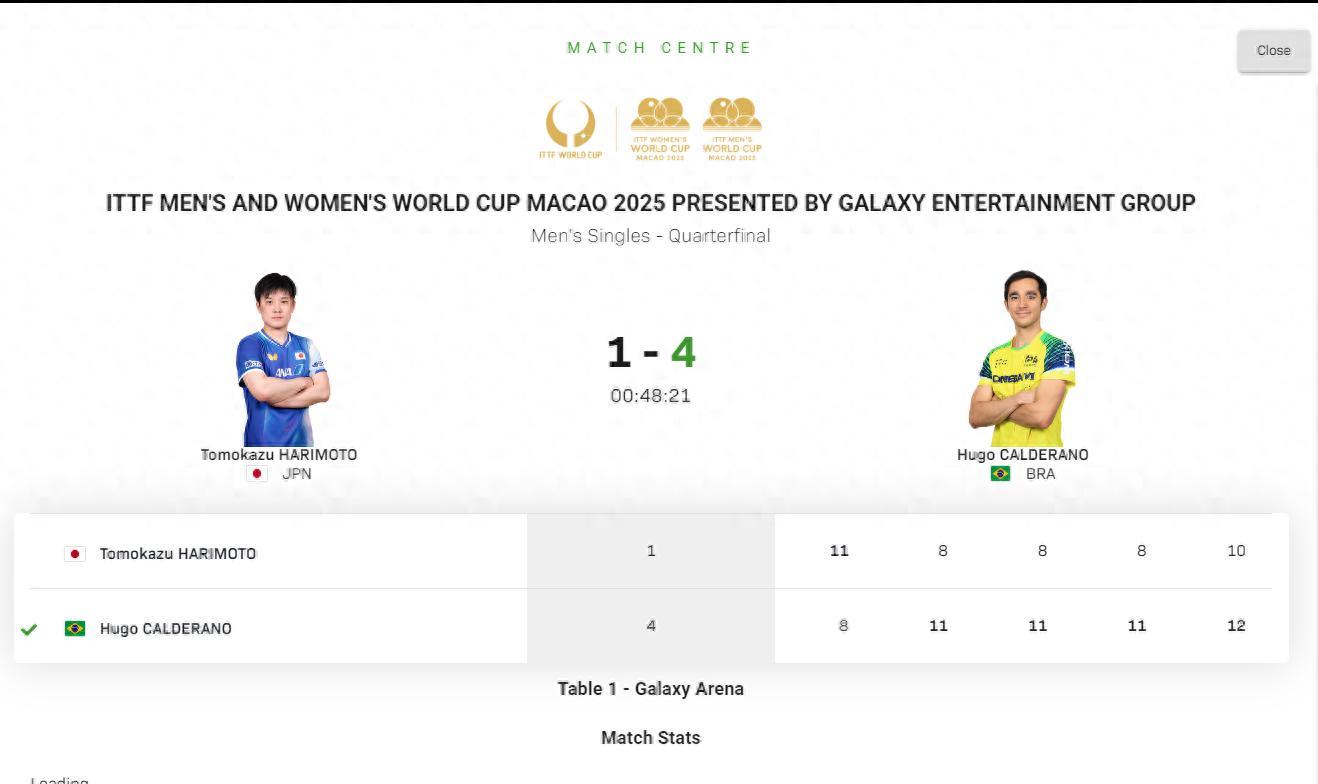This screenshot has height=784, width=1318.
Task: Click the ITTF Men's World Cup Macao logo
Action: [x=732, y=128]
